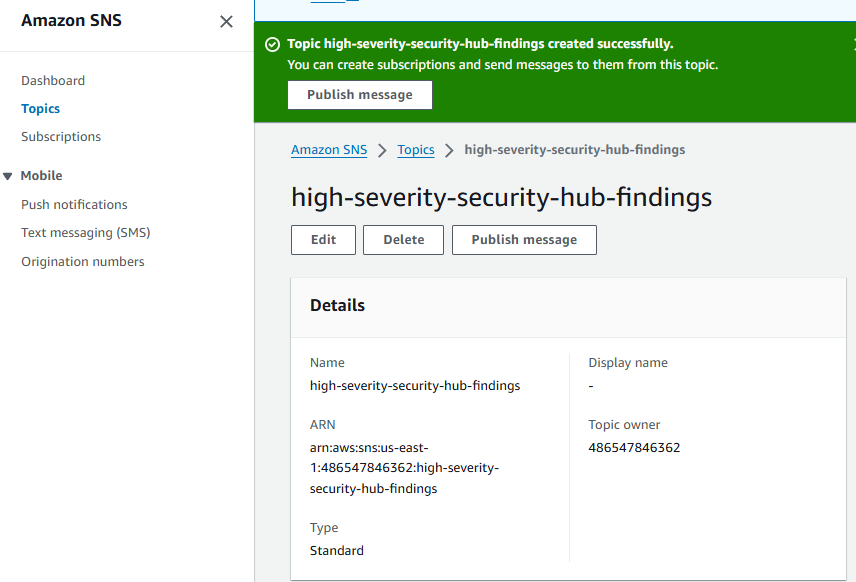Delete the high-severity-security-hub-findings topic
Screen dimensions: 856x582
pyautogui.click(x=403, y=240)
